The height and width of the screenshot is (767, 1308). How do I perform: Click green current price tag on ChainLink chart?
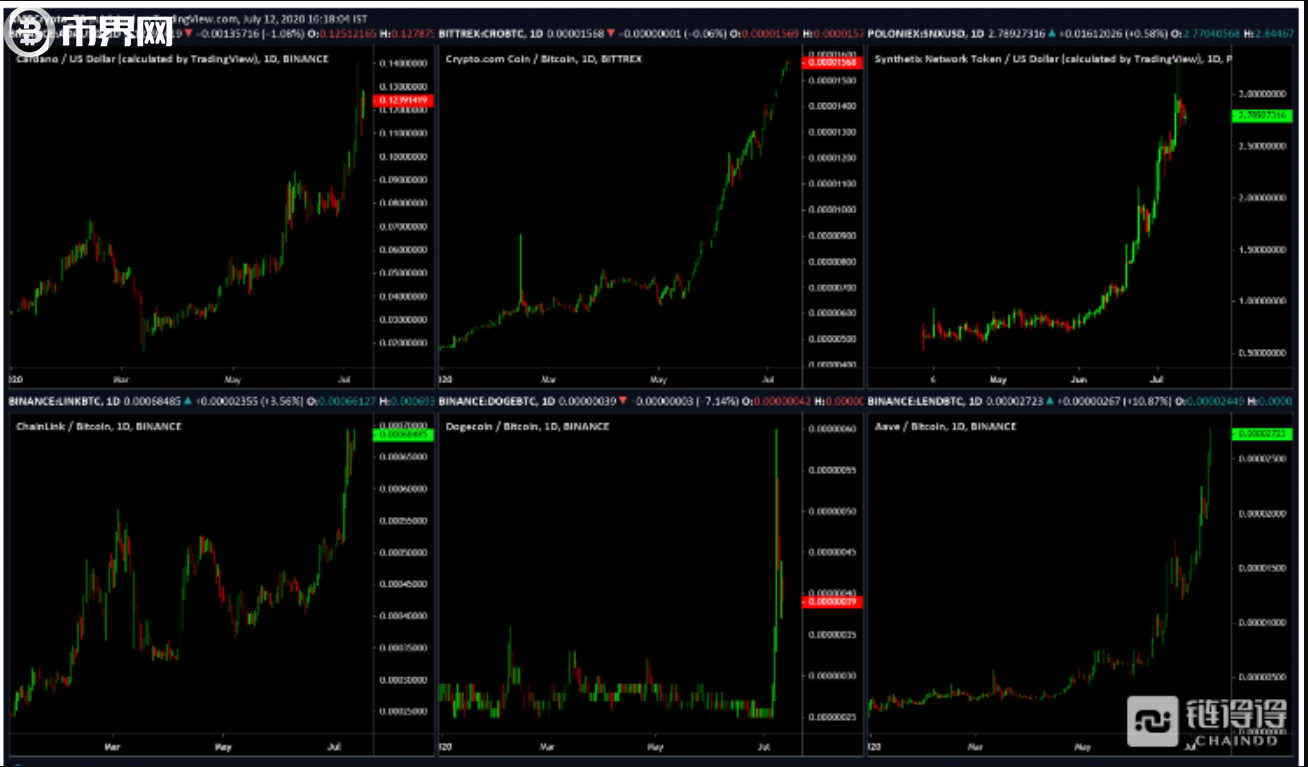click(400, 435)
